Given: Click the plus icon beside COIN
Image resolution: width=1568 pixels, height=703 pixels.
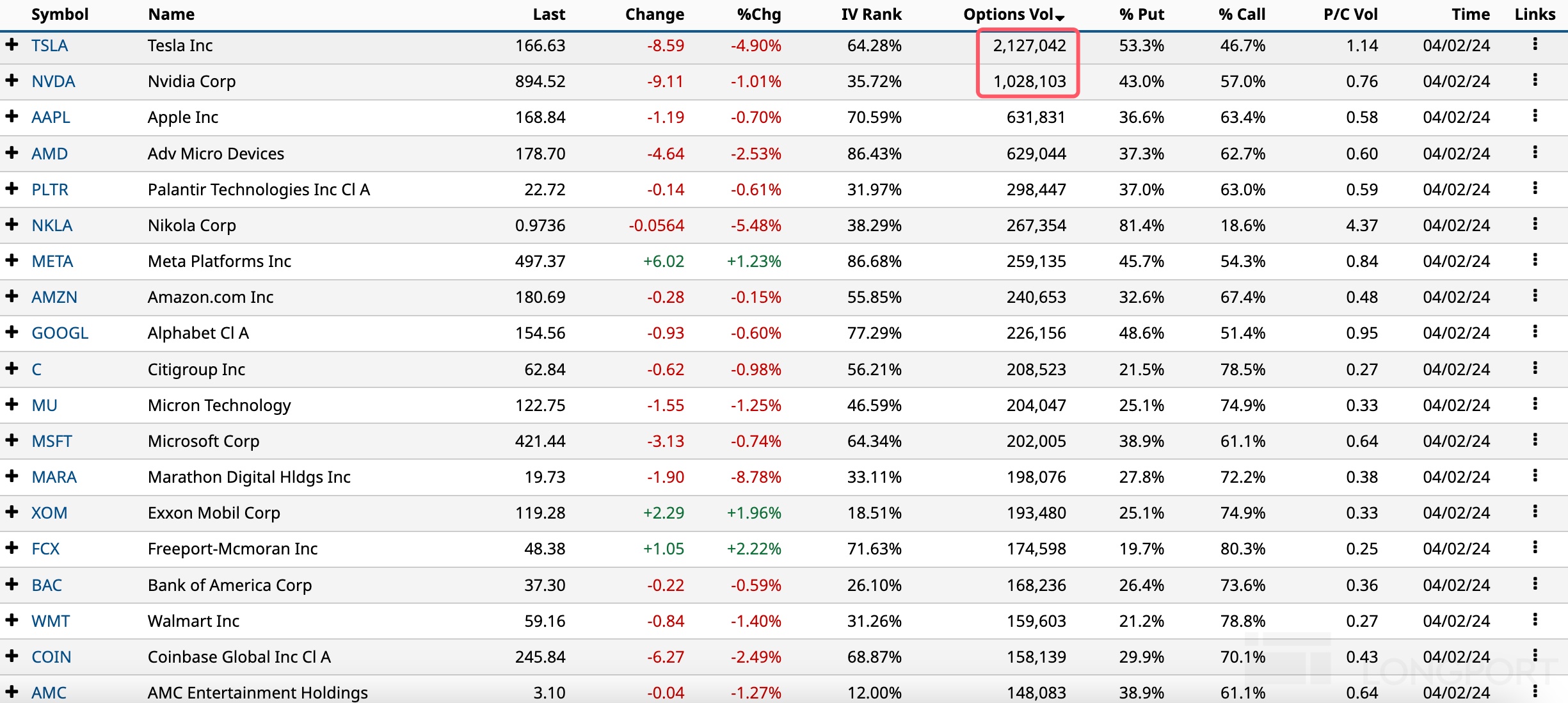Looking at the screenshot, I should pyautogui.click(x=12, y=656).
